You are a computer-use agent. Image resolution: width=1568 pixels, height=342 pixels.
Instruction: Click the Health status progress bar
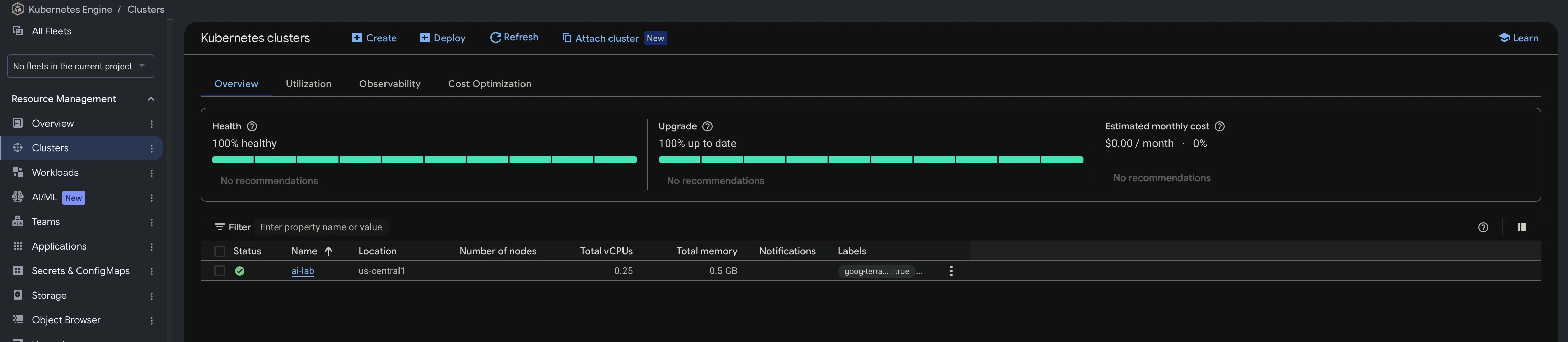[424, 159]
